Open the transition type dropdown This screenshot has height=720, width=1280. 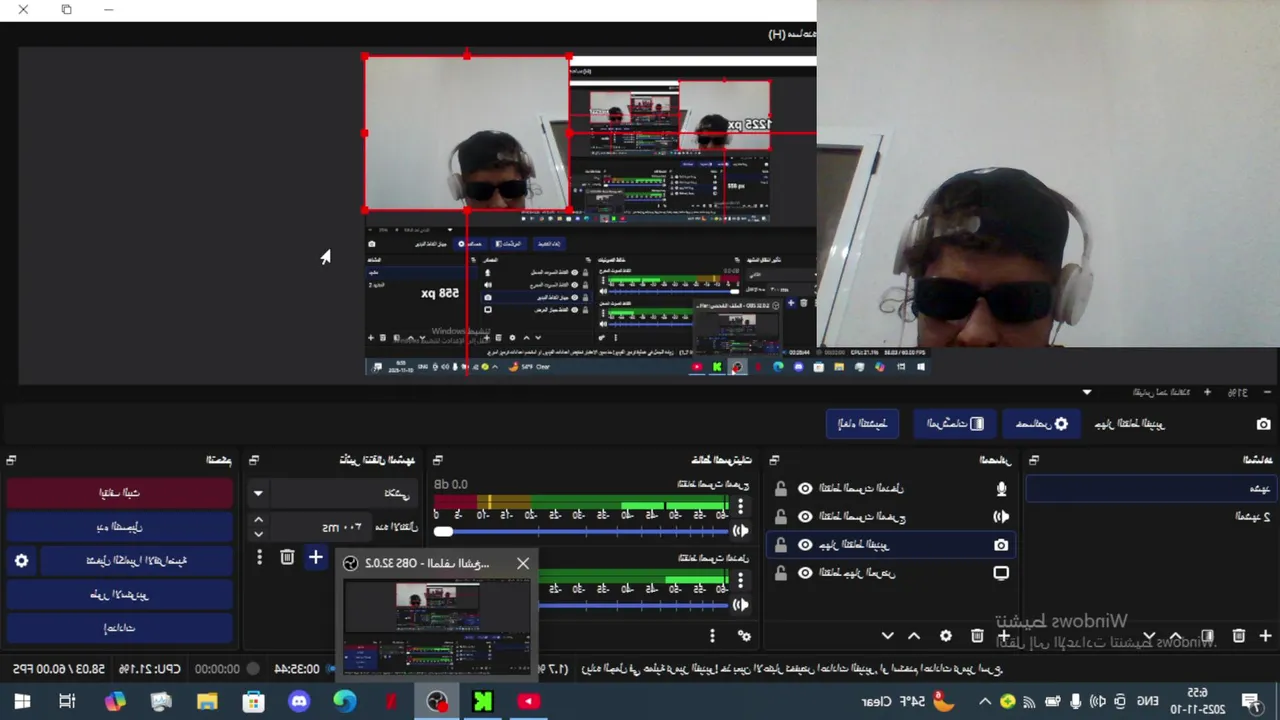(257, 493)
